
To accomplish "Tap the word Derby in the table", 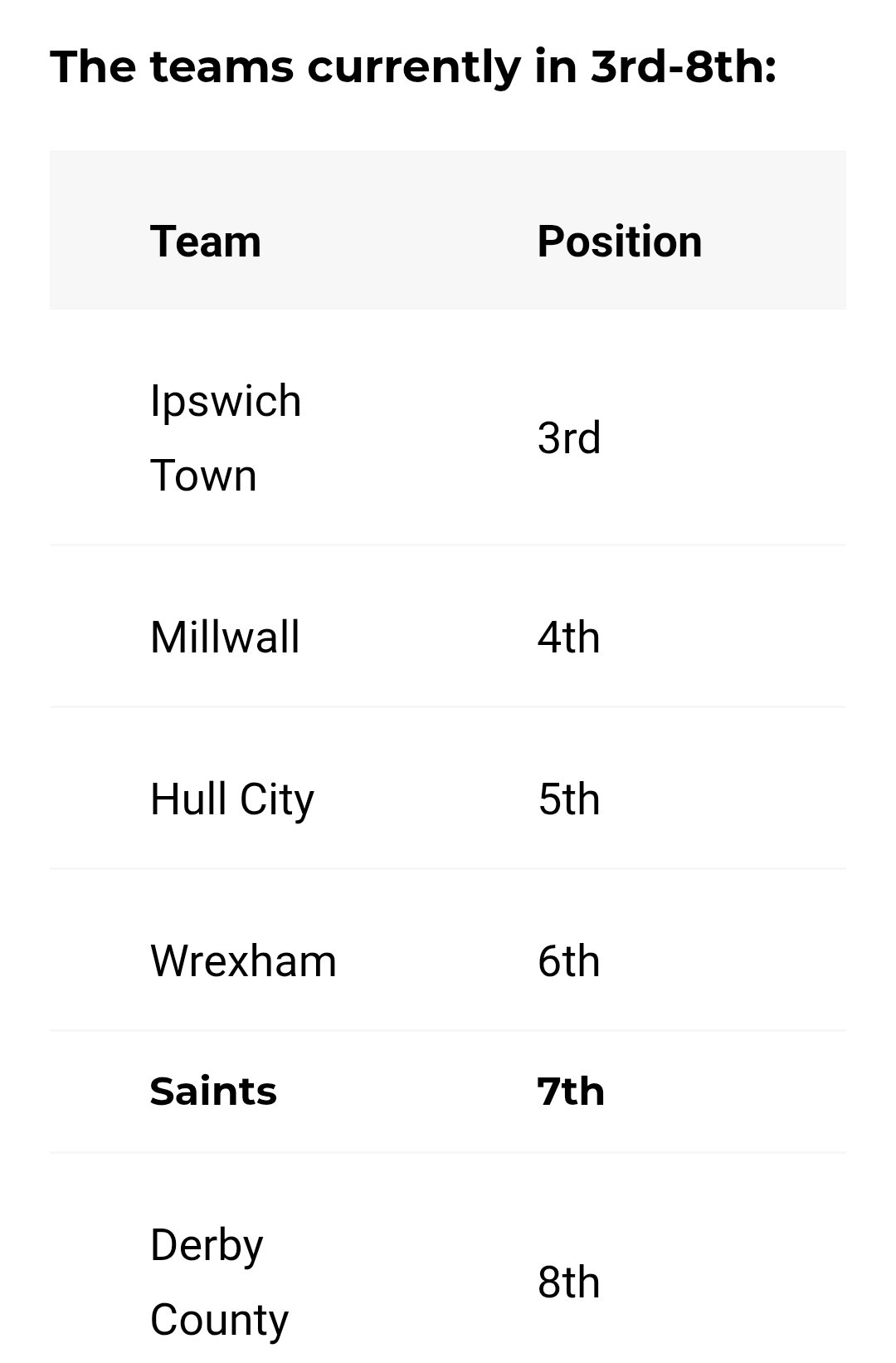I will tap(207, 1245).
